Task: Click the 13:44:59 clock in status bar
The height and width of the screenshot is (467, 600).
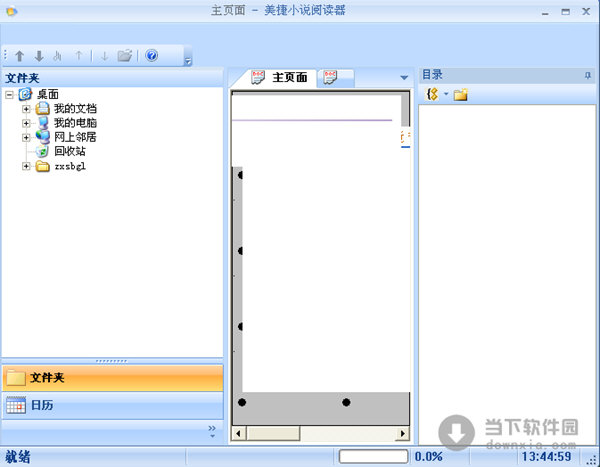Action: click(x=546, y=456)
